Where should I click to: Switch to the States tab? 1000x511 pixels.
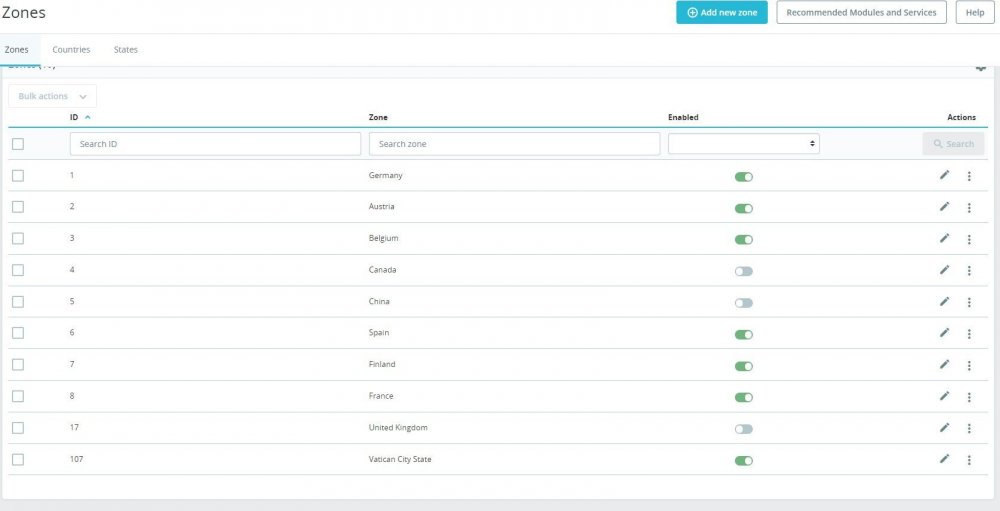coord(126,50)
